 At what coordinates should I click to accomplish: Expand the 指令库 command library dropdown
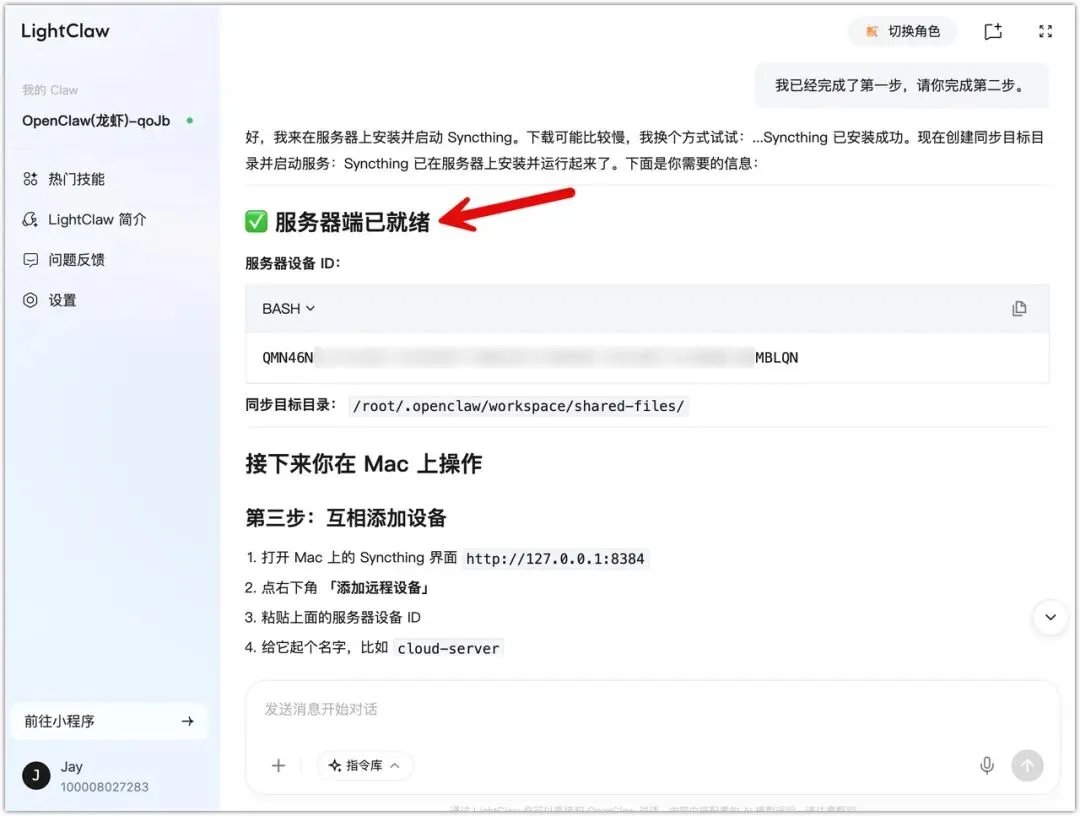point(365,766)
